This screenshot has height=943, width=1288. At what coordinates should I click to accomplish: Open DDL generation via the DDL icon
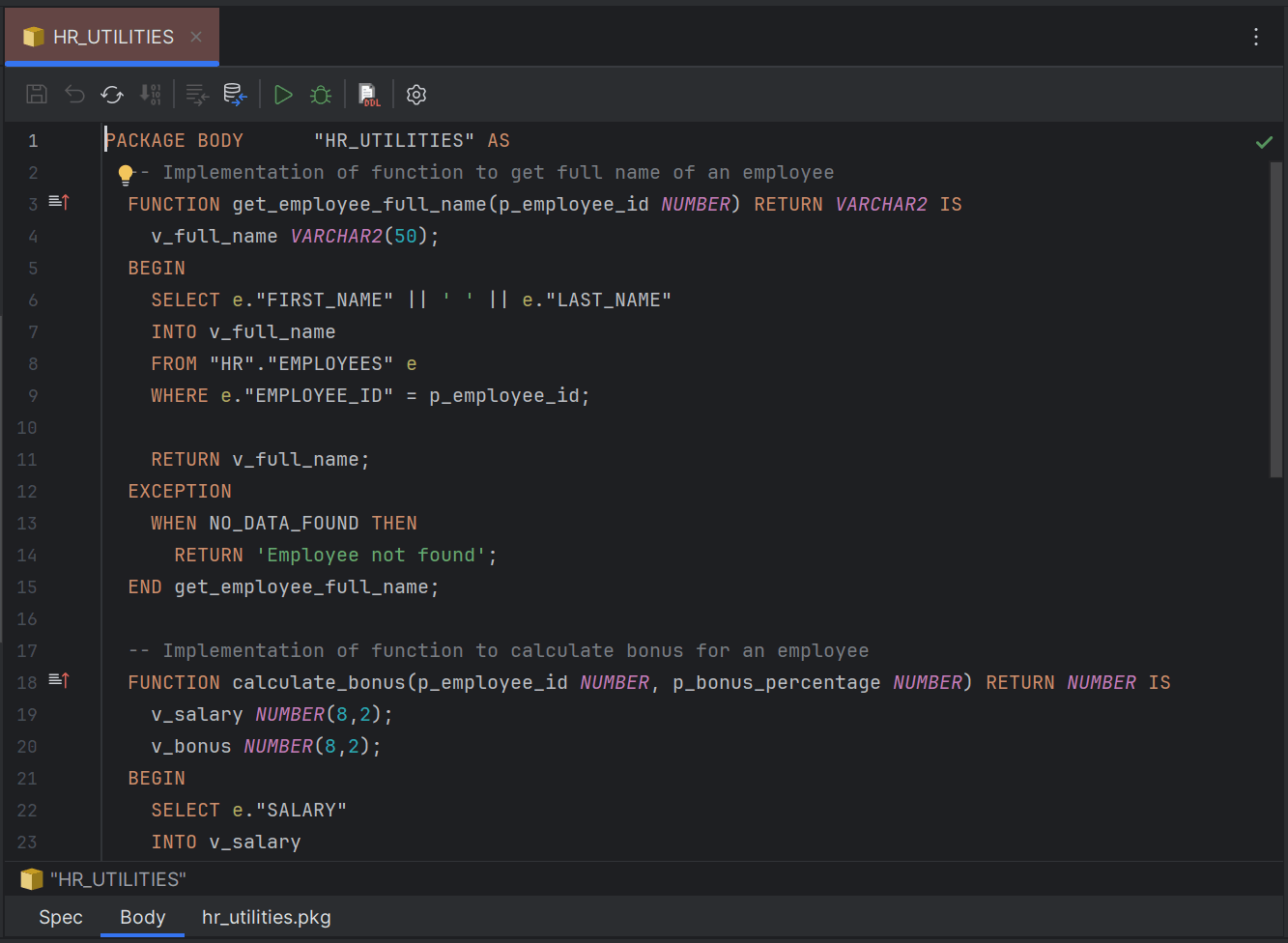(x=367, y=94)
